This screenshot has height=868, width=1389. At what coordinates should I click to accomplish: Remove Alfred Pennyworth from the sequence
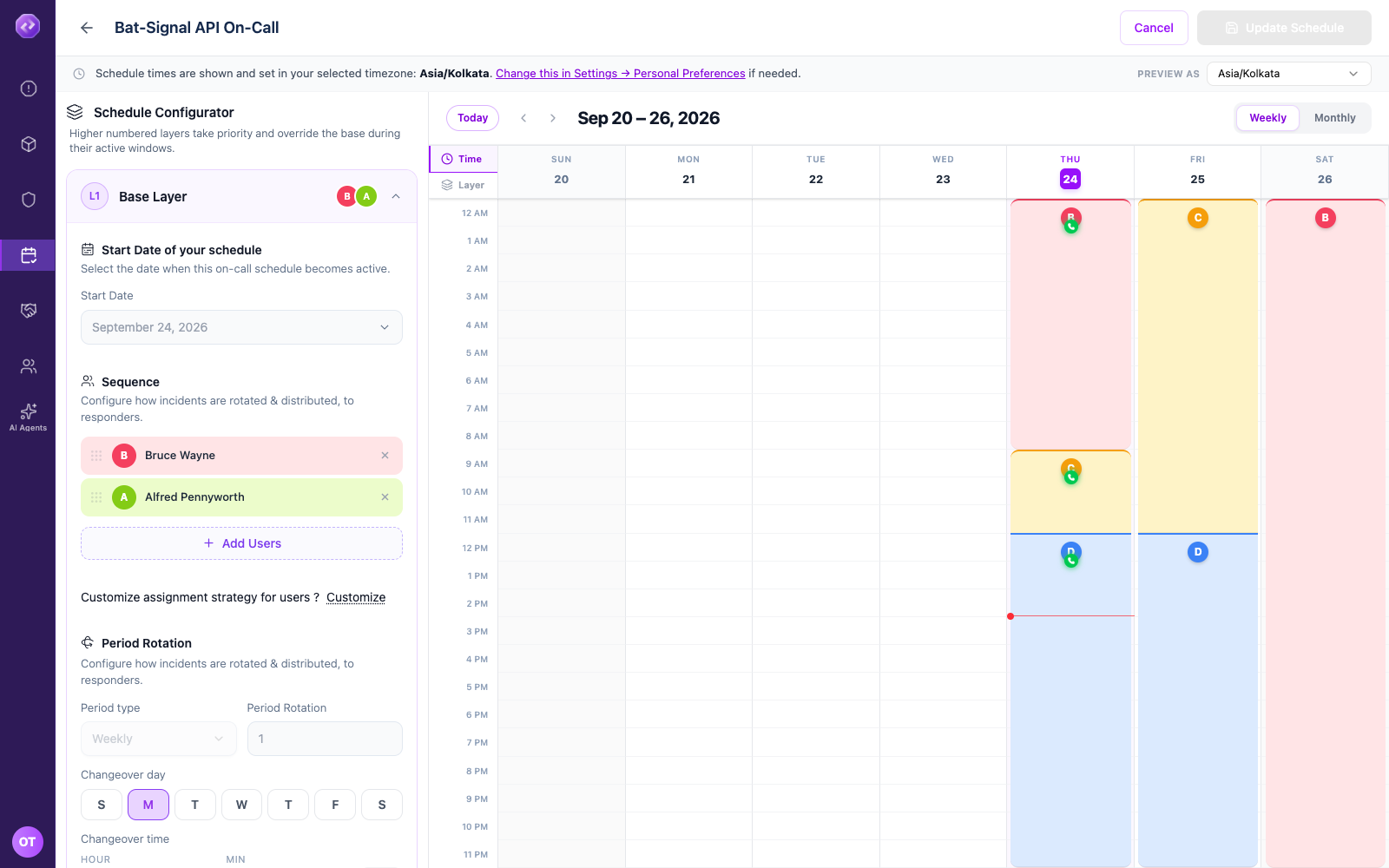pos(385,497)
